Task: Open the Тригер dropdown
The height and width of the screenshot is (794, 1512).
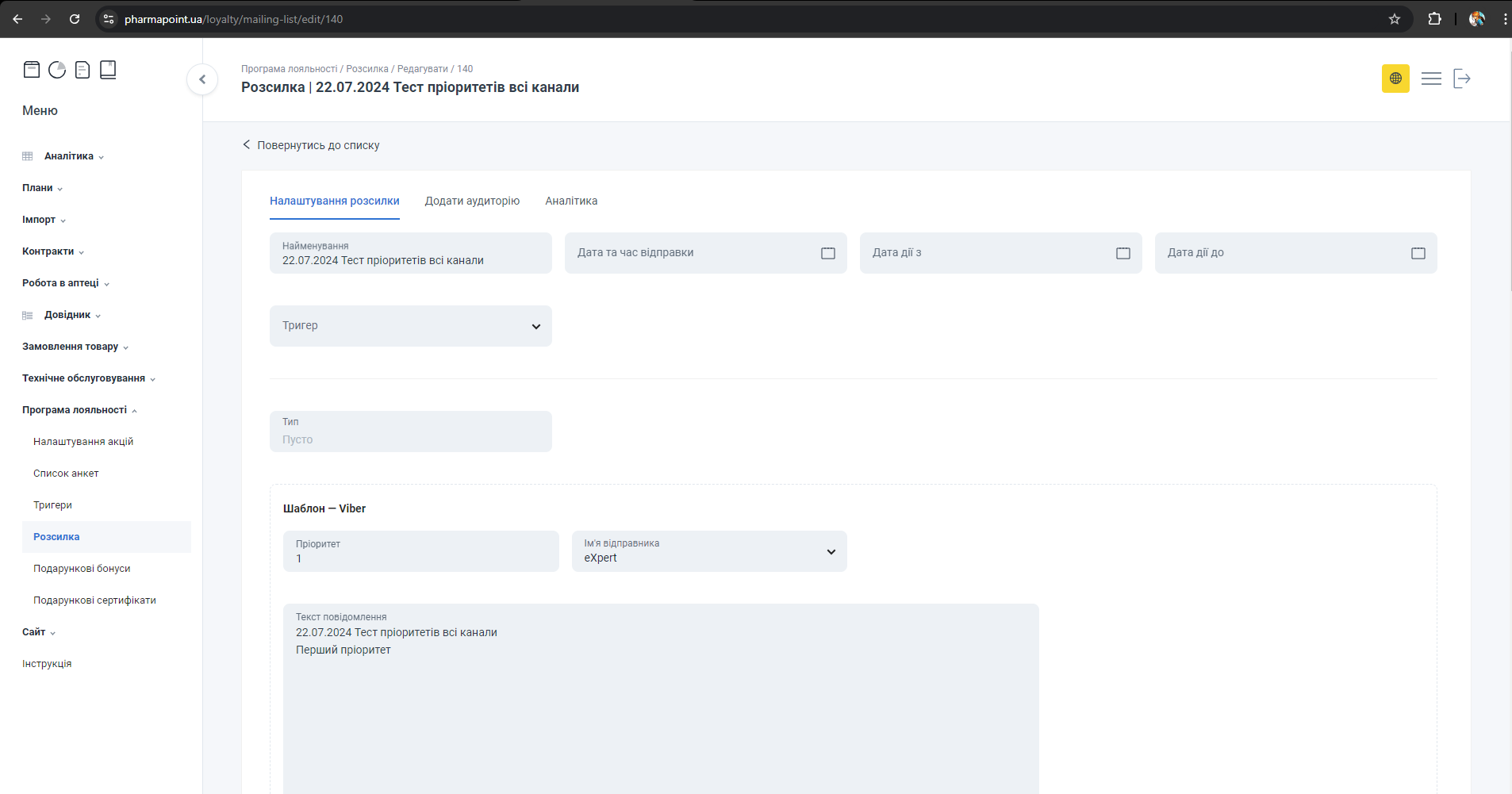Action: pos(411,326)
